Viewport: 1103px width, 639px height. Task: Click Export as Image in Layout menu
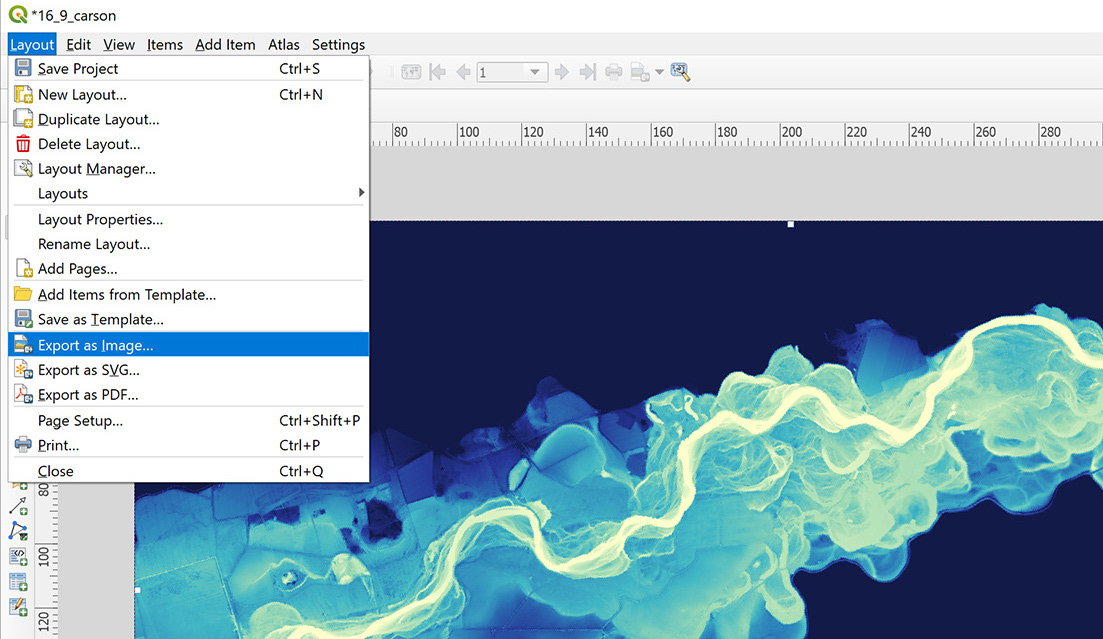click(189, 345)
